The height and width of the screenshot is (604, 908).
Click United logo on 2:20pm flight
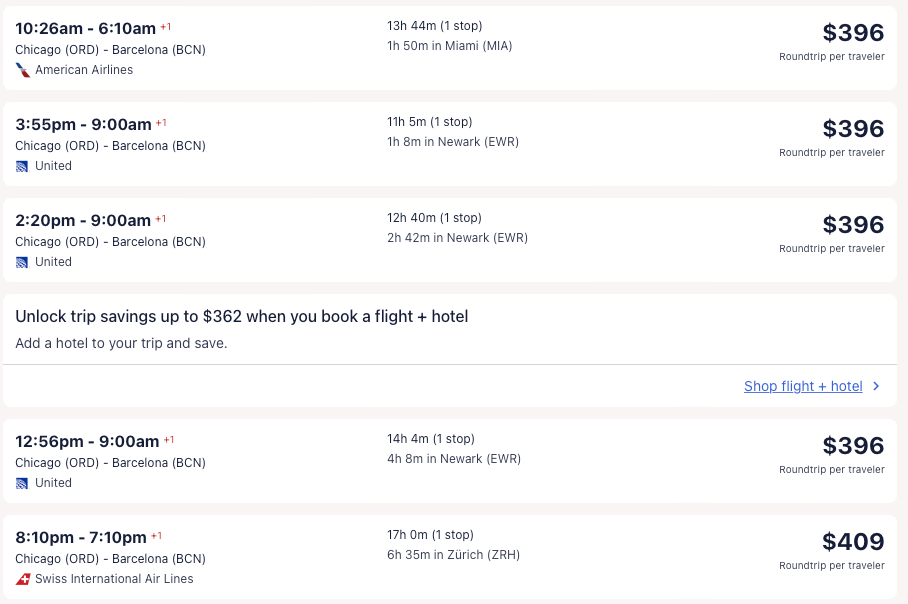[x=22, y=262]
